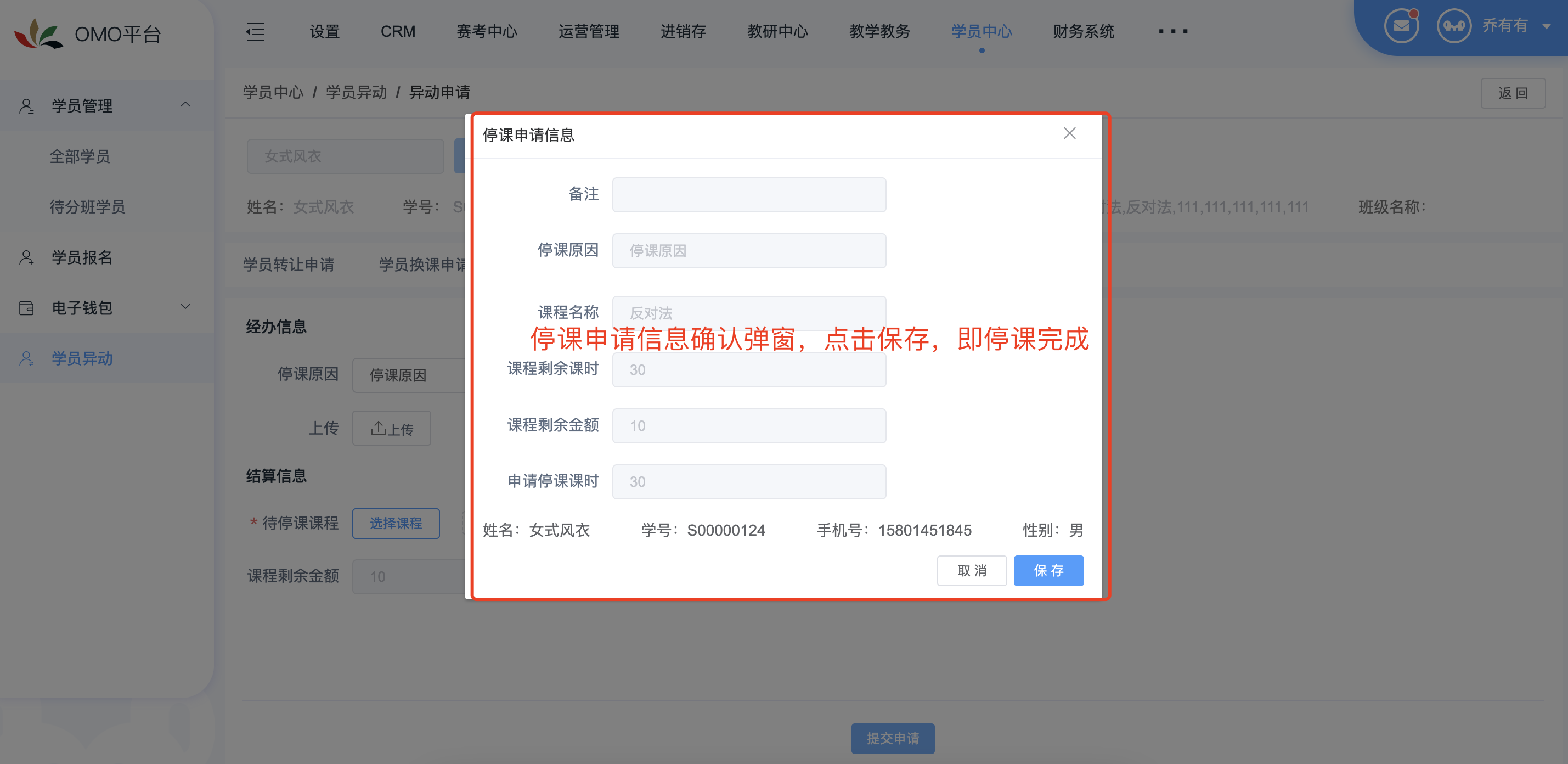Click background 课程剩余金额 field showing 10
Image resolution: width=1568 pixels, height=764 pixels.
coord(408,576)
